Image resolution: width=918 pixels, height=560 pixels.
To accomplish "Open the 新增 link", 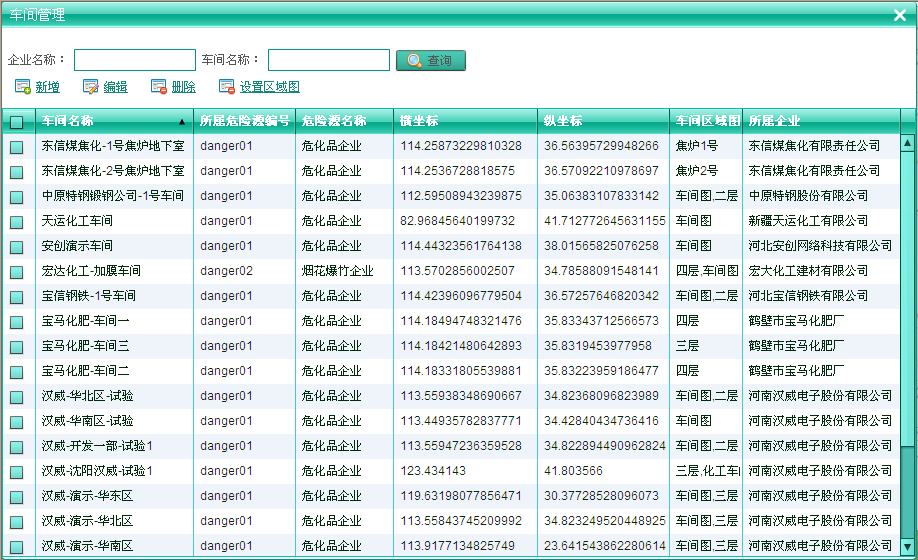I will point(47,87).
